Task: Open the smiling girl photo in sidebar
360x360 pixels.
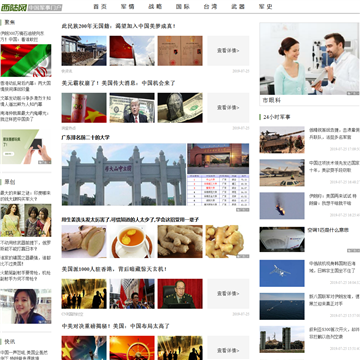Action: (26, 306)
